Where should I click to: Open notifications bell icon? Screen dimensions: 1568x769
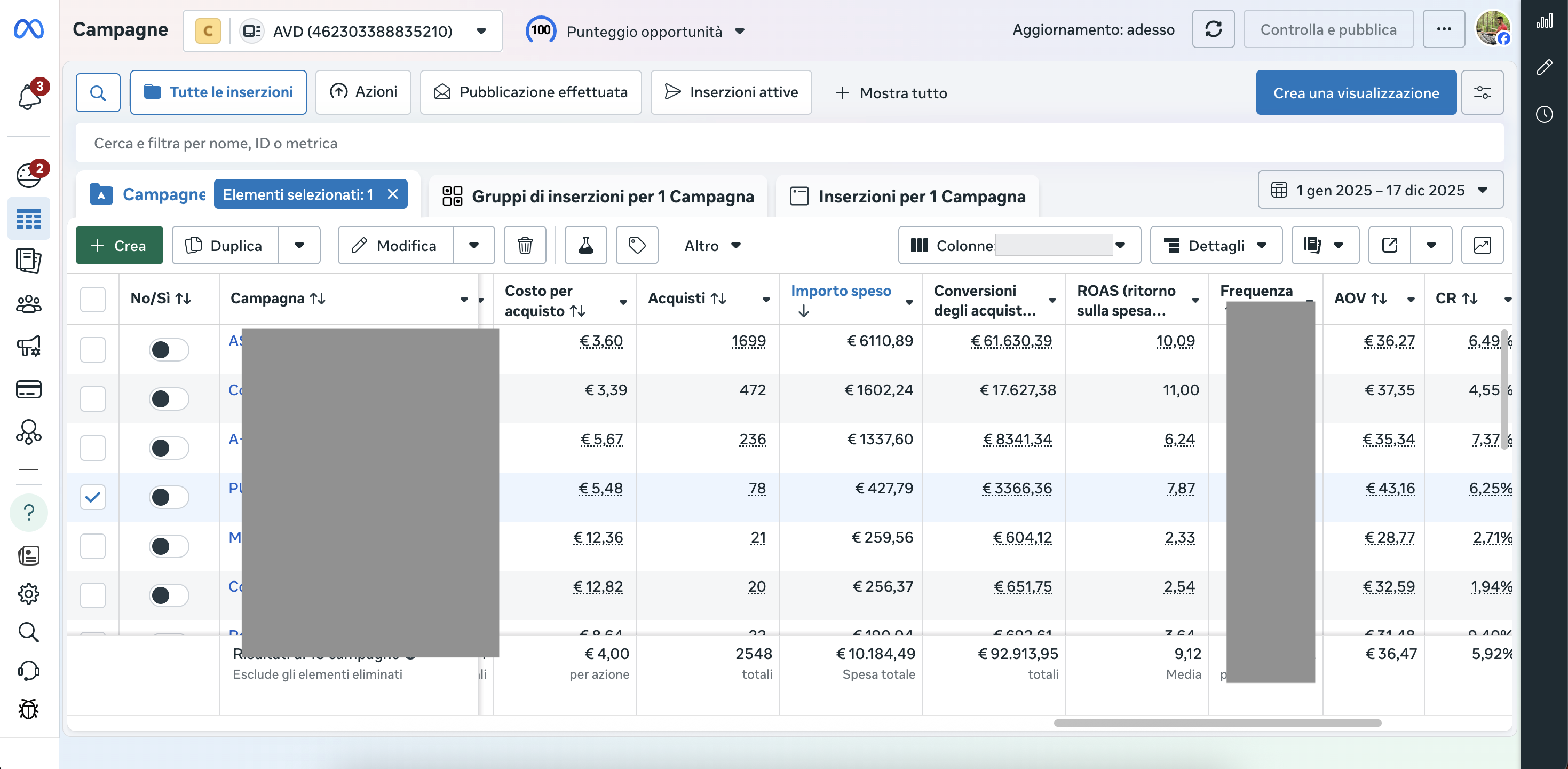(x=29, y=96)
